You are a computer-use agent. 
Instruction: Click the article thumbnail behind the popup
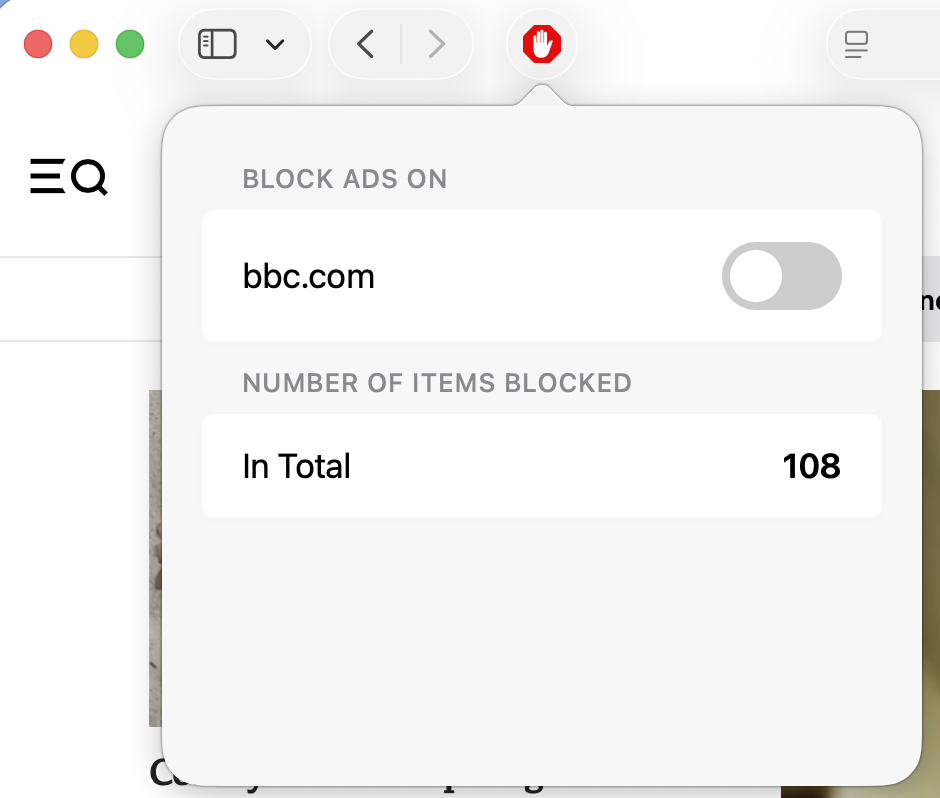pos(156,560)
